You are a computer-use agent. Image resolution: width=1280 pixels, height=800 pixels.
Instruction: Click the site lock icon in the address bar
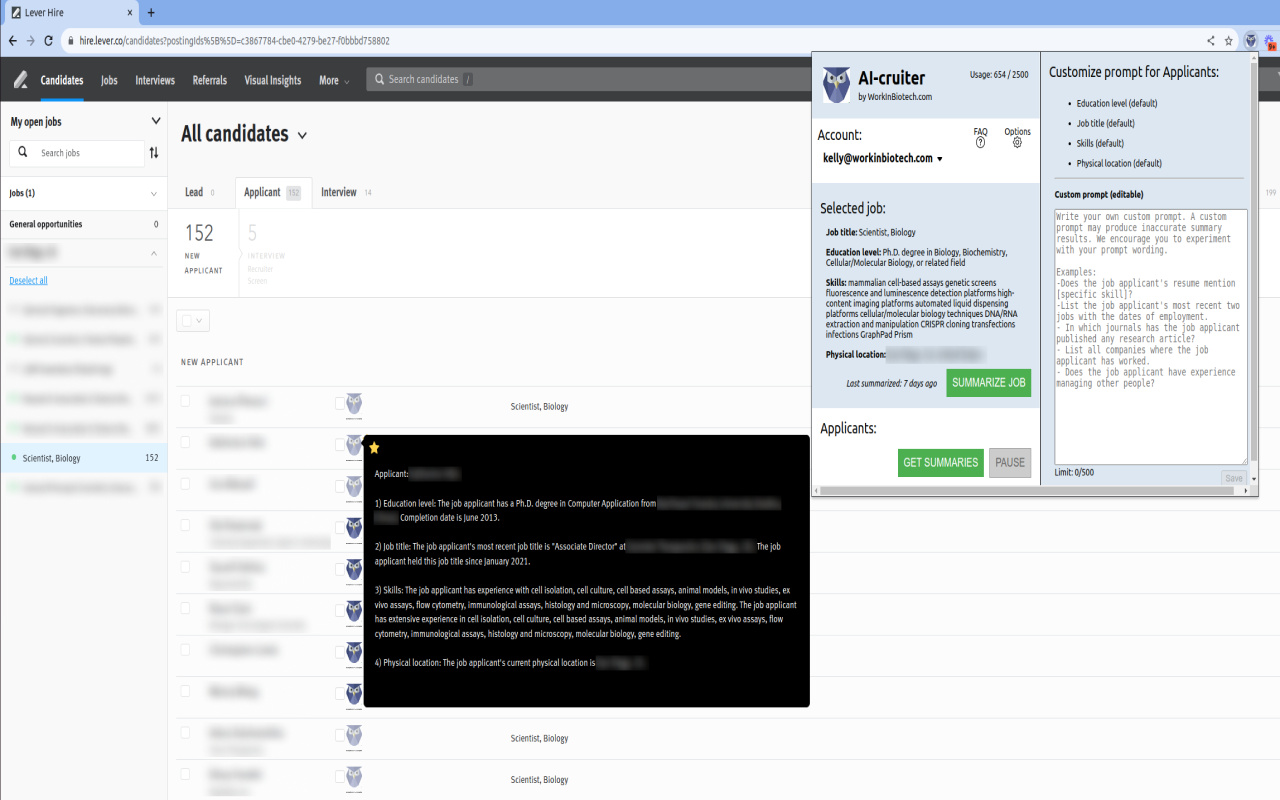pyautogui.click(x=71, y=41)
